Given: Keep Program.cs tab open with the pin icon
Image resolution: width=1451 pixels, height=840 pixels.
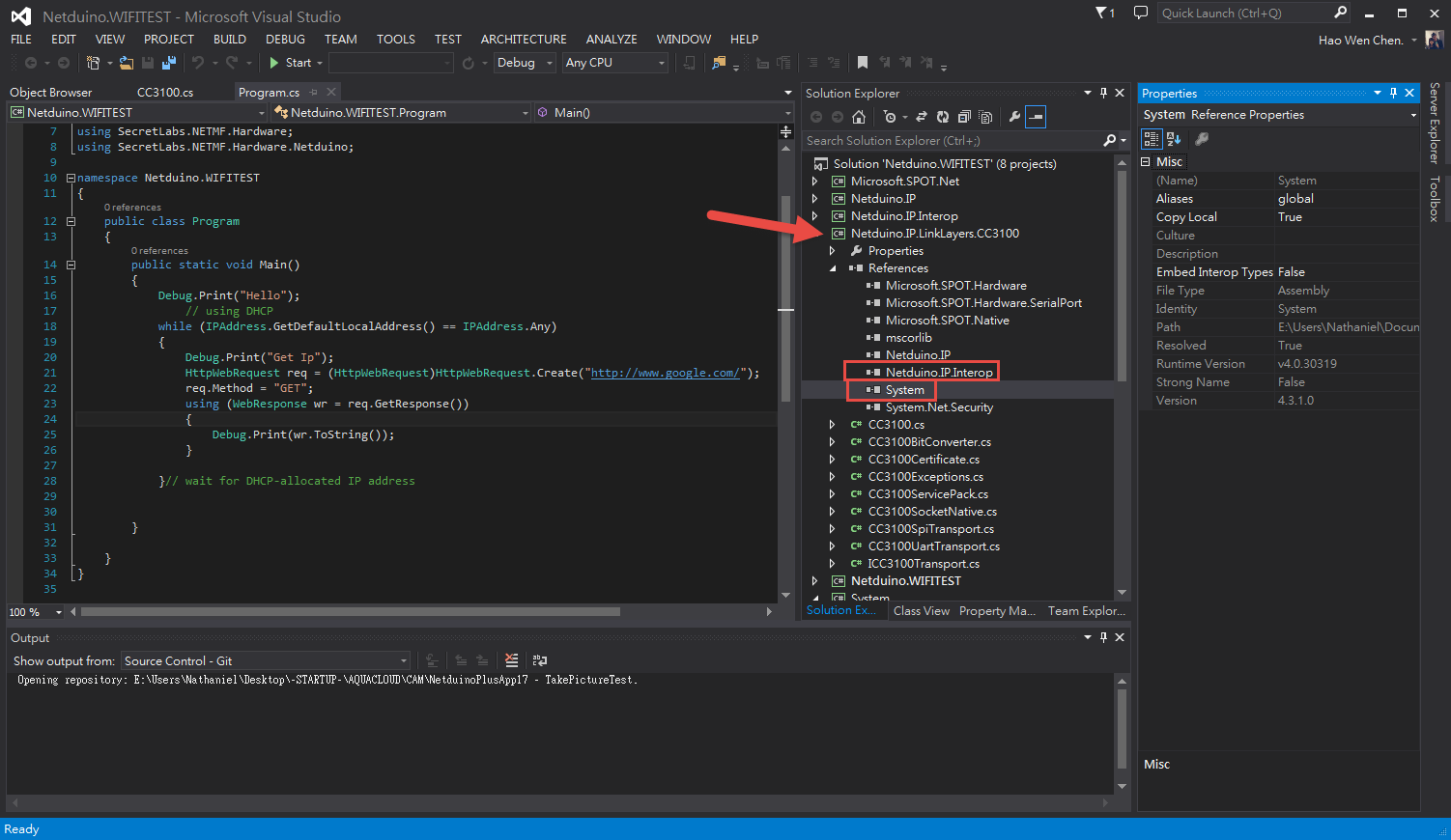Looking at the screenshot, I should (314, 92).
